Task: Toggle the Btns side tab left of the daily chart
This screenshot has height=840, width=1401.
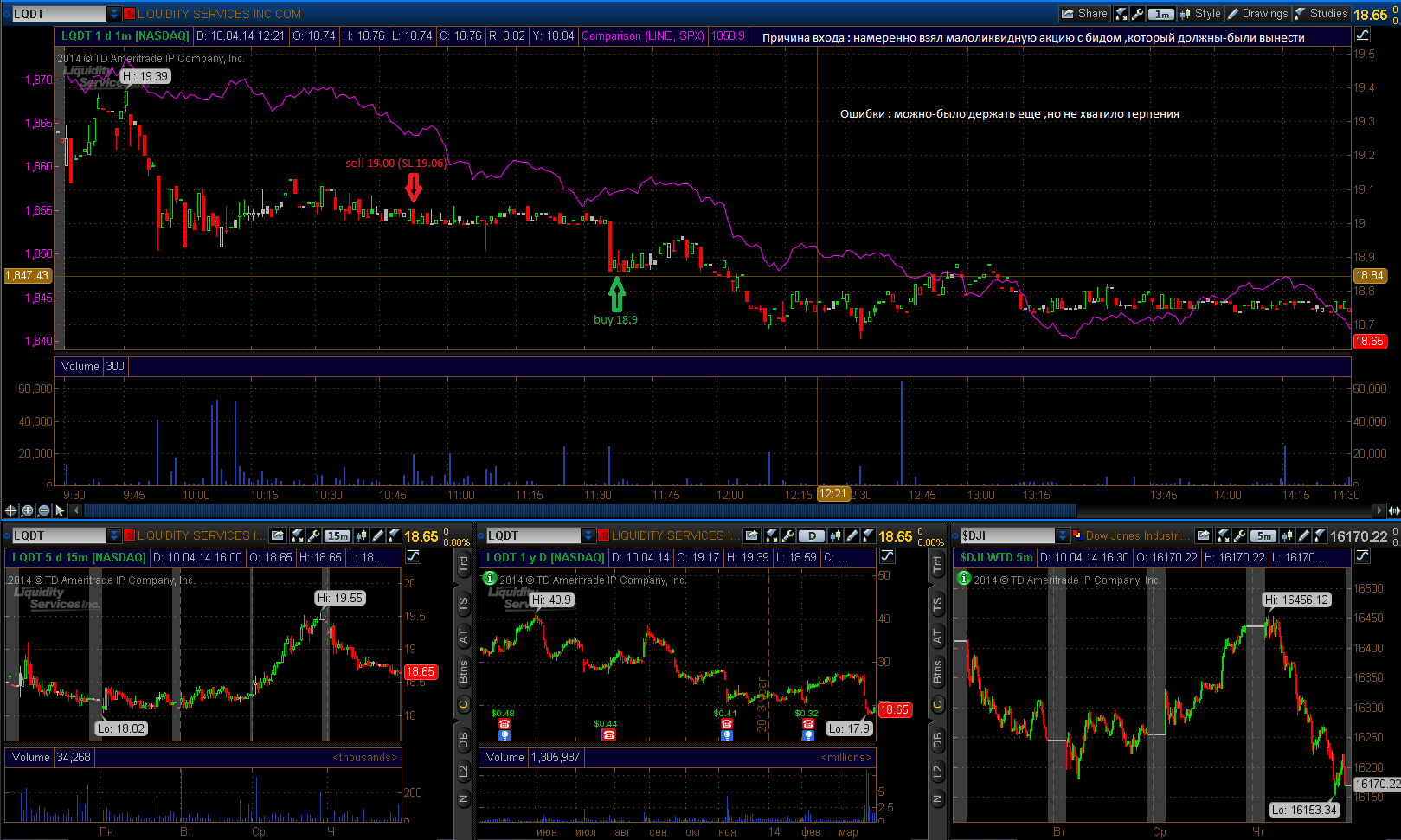Action: click(463, 673)
